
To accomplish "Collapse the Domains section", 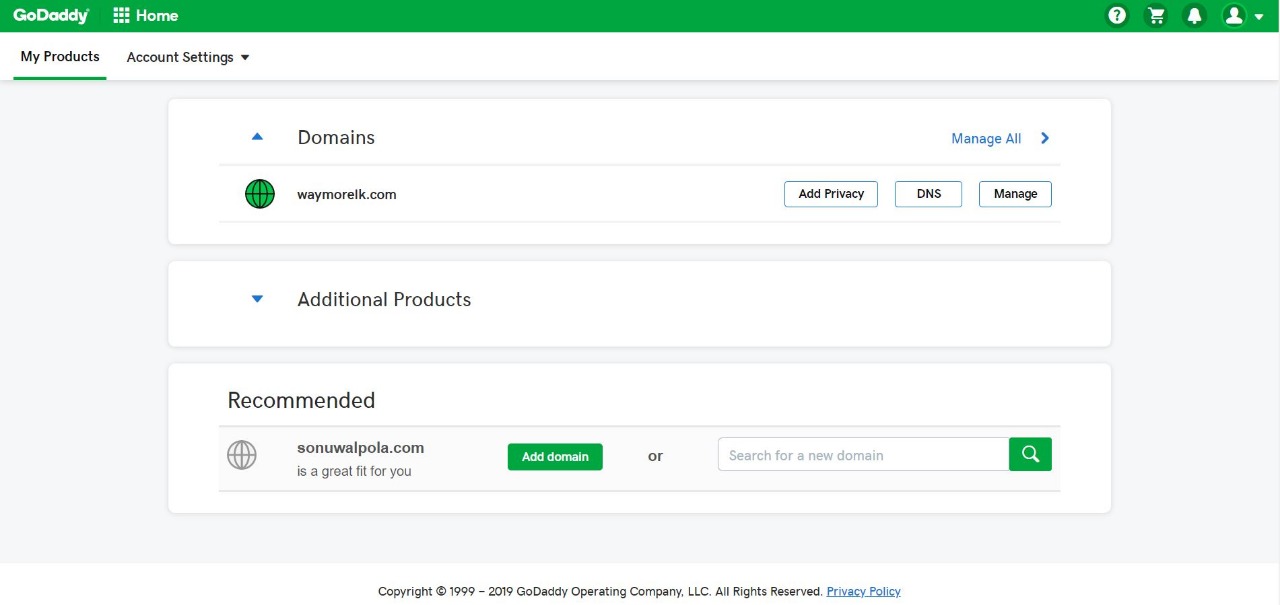I will 257,137.
